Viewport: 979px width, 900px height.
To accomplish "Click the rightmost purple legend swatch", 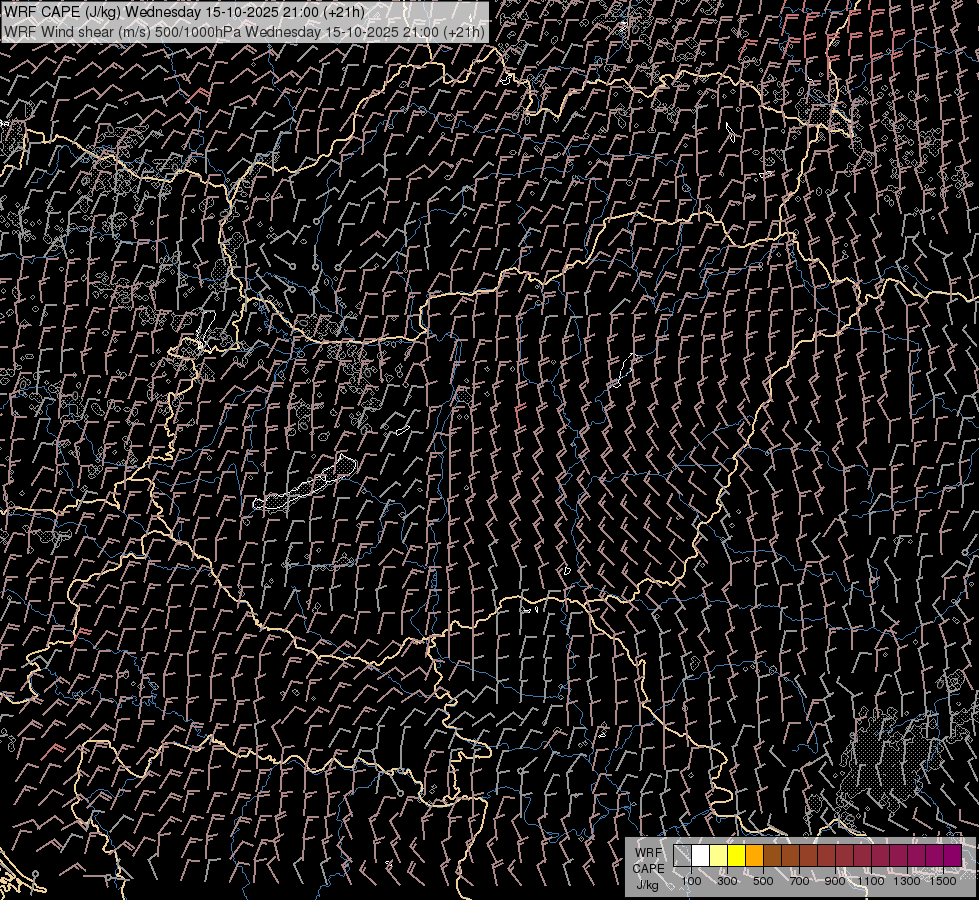I will [x=952, y=856].
